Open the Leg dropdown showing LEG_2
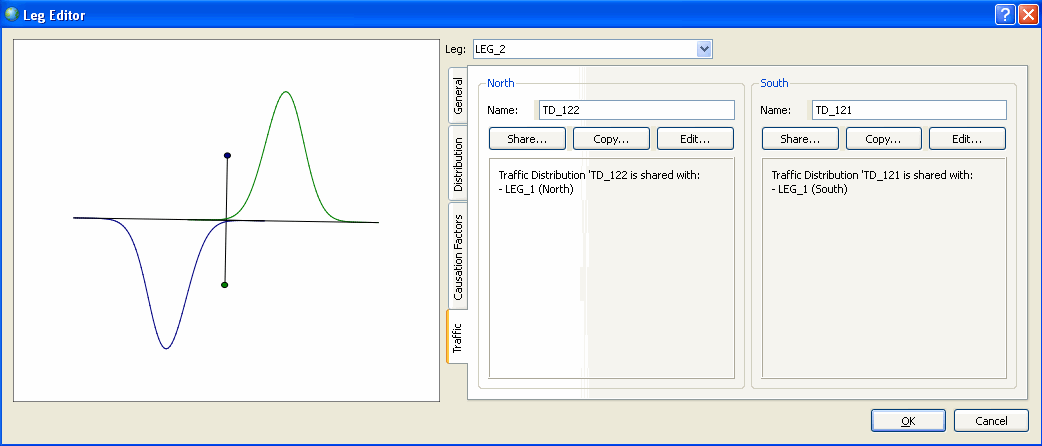The height and width of the screenshot is (446, 1042). pyautogui.click(x=704, y=49)
